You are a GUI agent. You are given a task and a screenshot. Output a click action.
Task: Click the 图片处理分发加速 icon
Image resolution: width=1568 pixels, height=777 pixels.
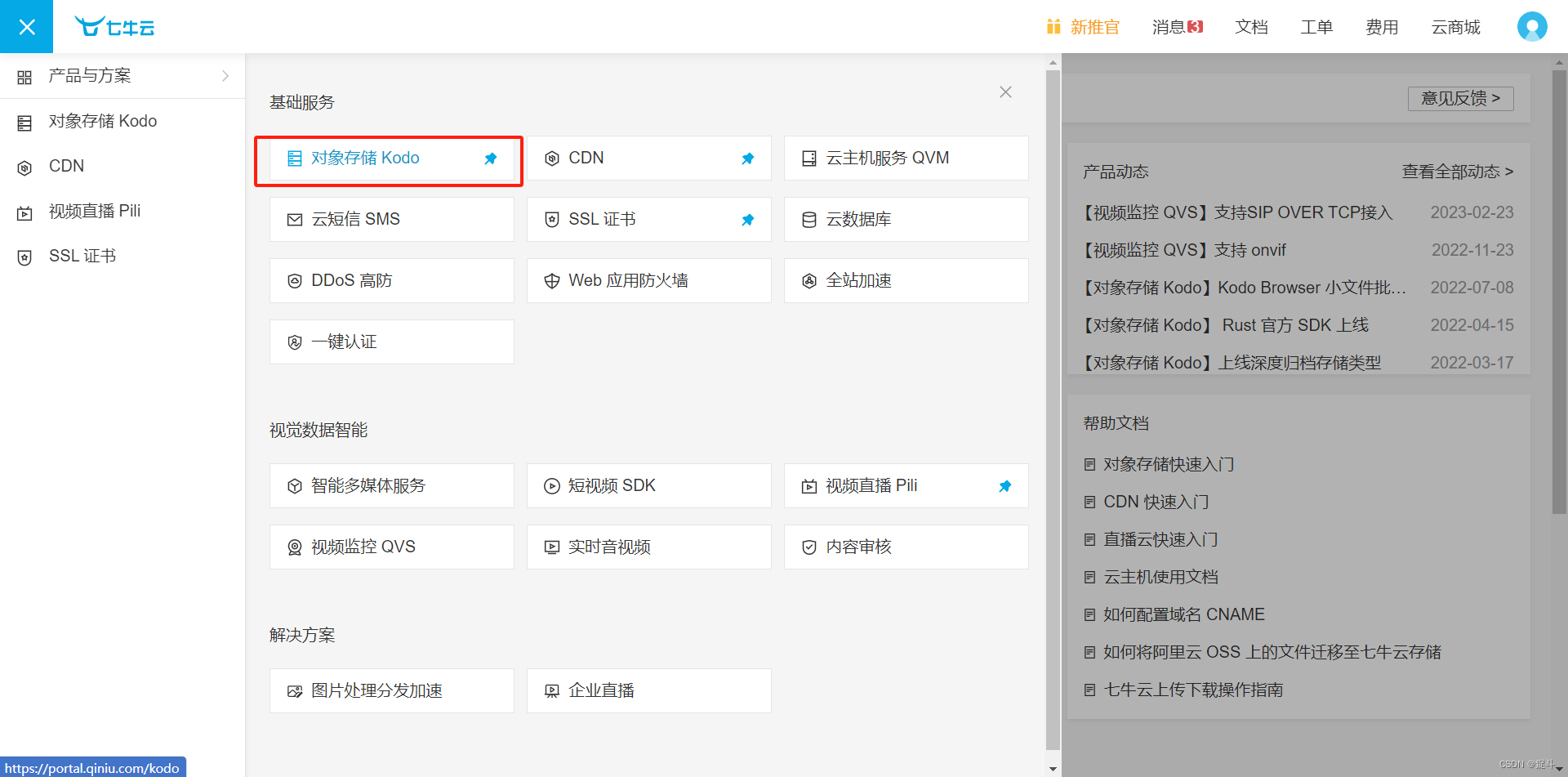[295, 691]
